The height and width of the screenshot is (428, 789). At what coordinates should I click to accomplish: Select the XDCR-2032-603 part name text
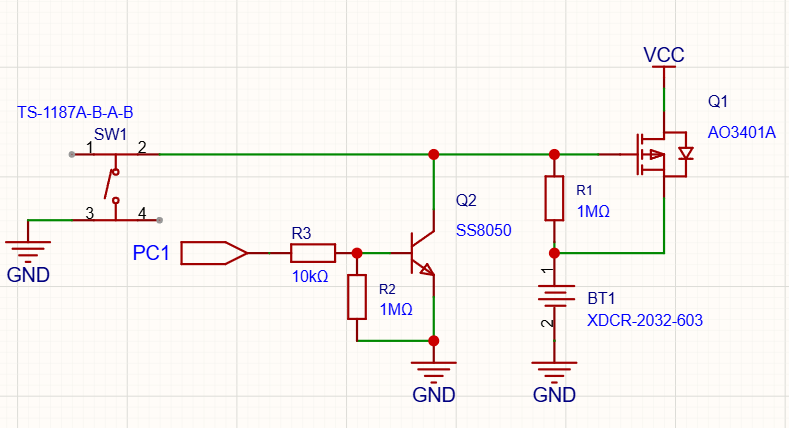645,320
